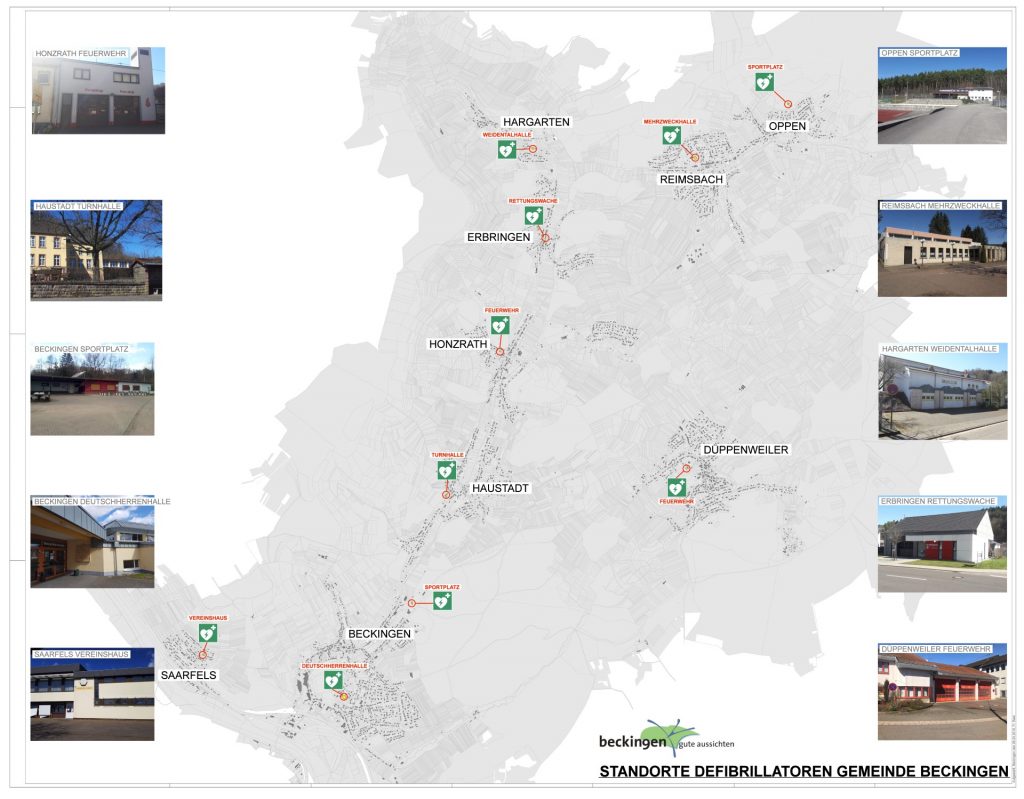Click the defibrillator icon at Oppen Sportplatz
This screenshot has width=1024, height=799.
pyautogui.click(x=764, y=82)
